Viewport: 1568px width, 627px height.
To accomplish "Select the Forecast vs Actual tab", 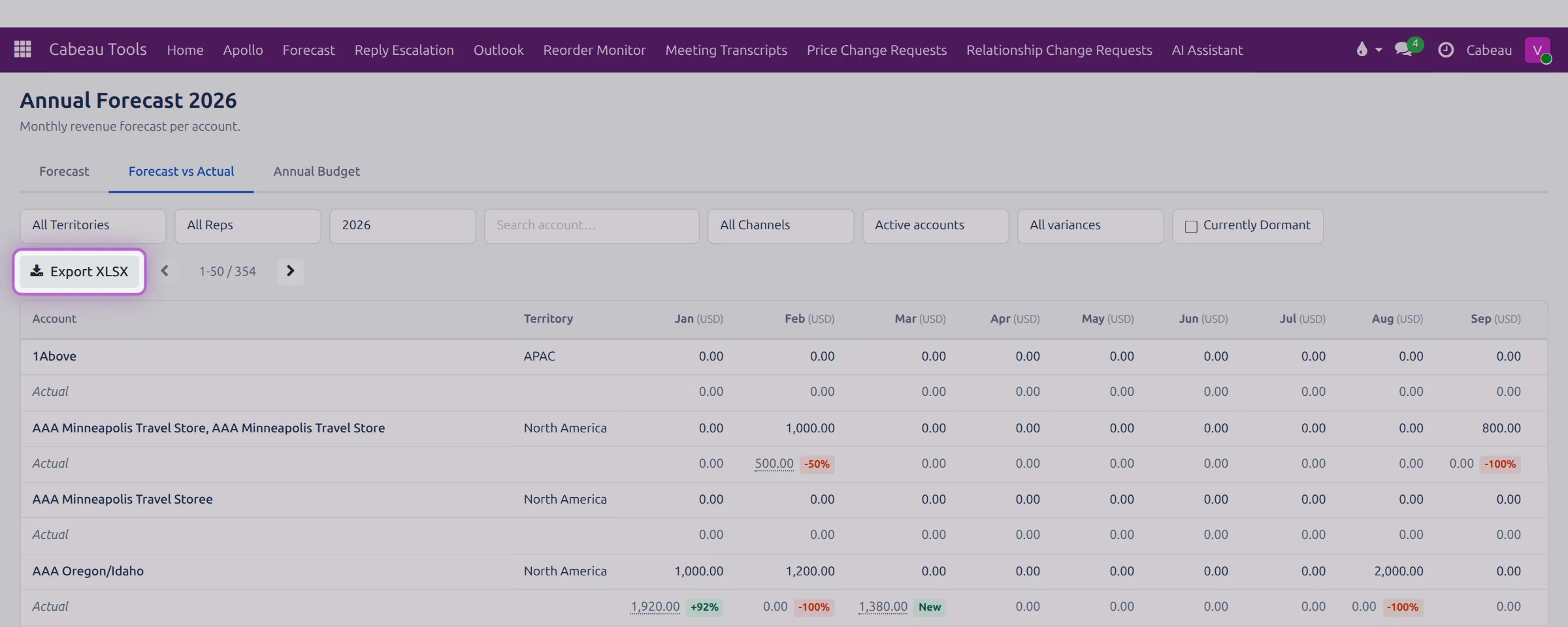I will point(181,172).
